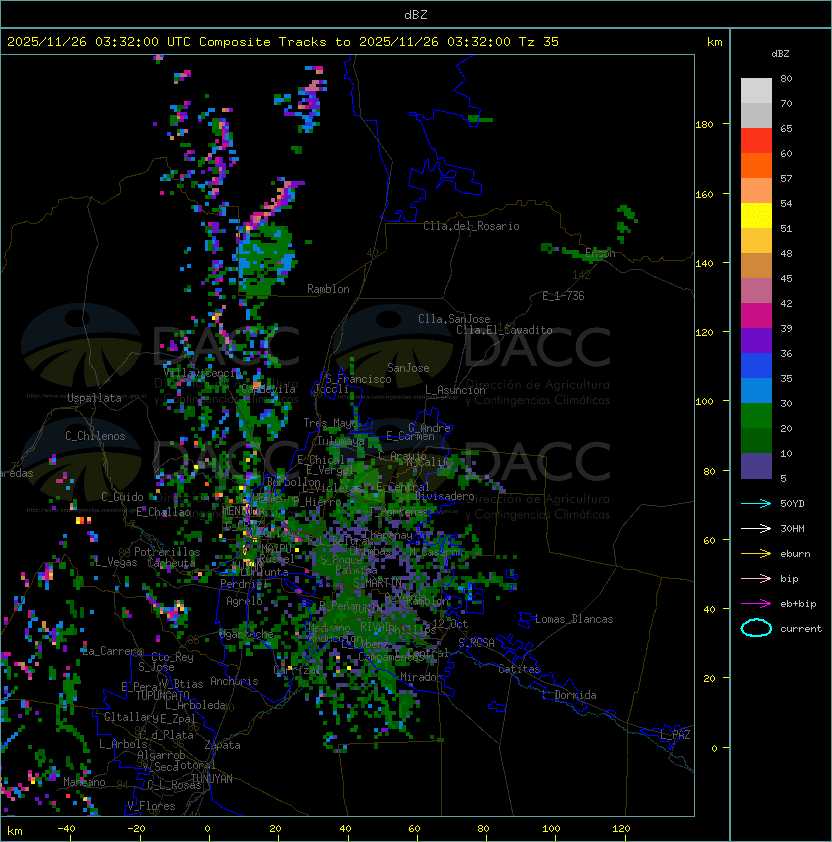Click the 120 tick on horizontal axis

pyautogui.click(x=621, y=829)
